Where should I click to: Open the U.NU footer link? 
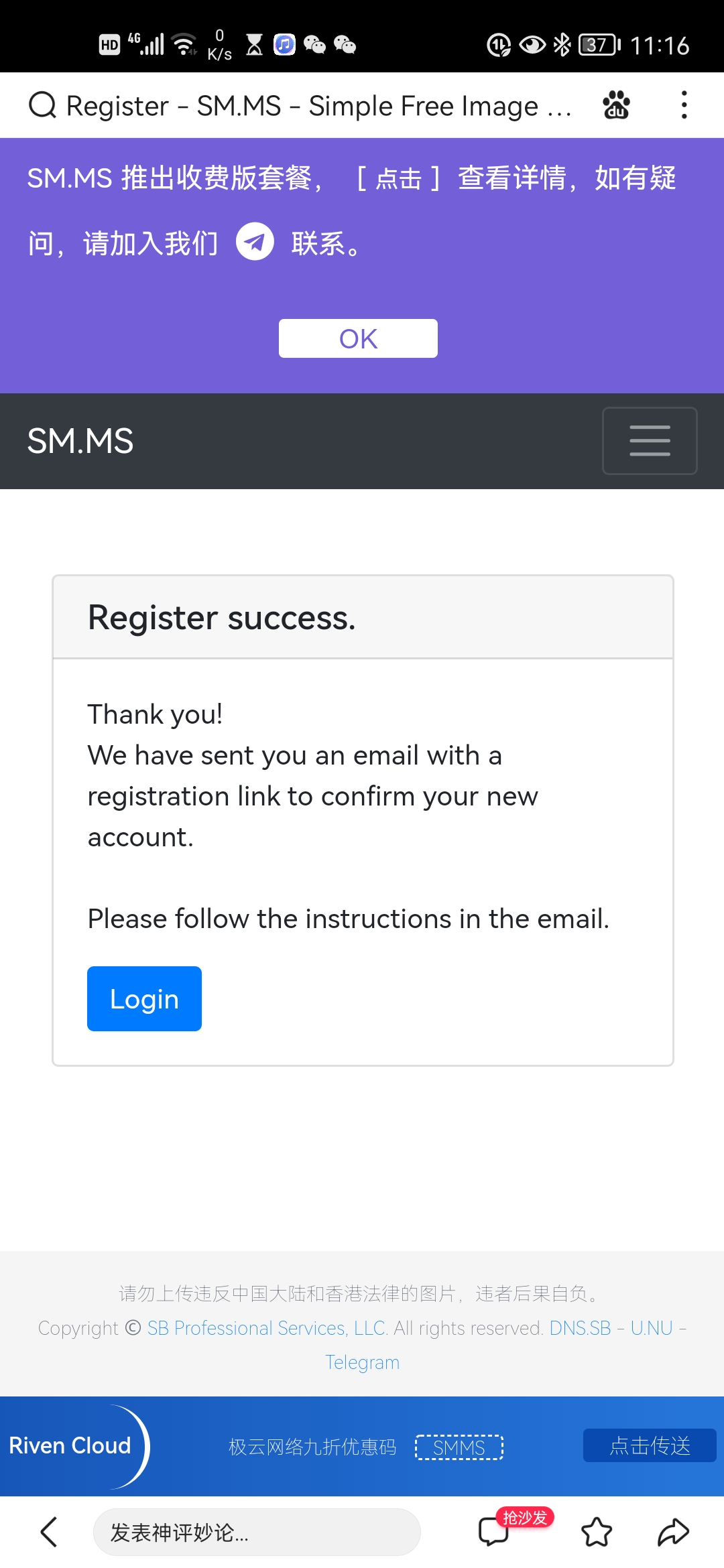652,1328
